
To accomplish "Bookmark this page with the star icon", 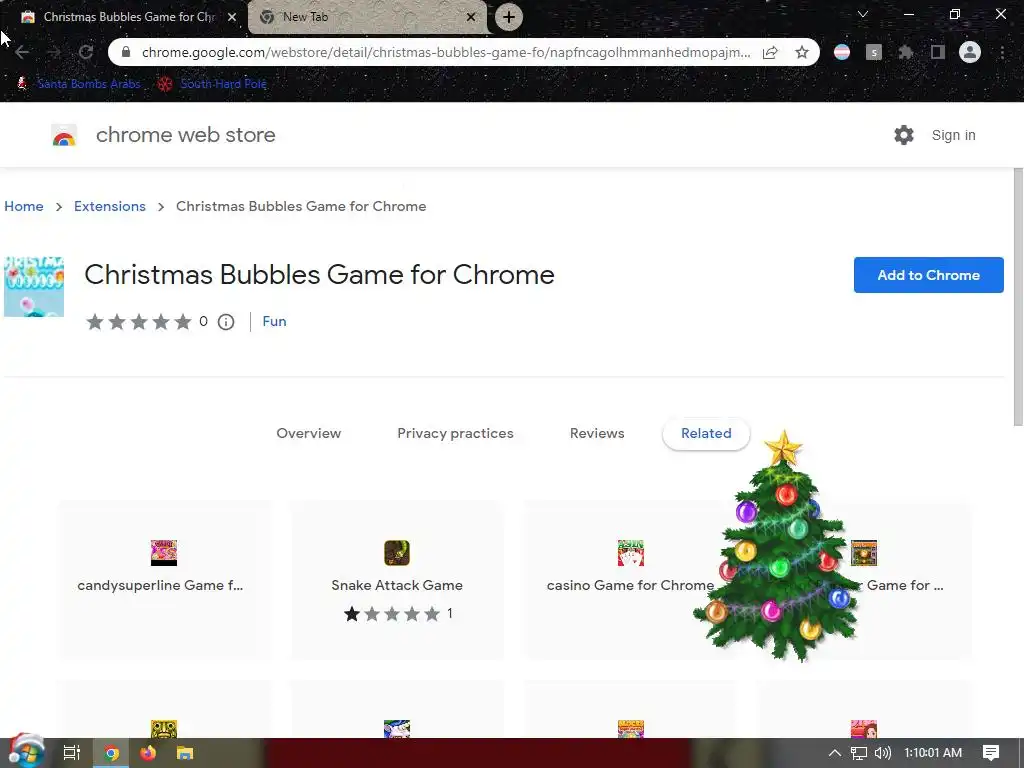I will [802, 52].
